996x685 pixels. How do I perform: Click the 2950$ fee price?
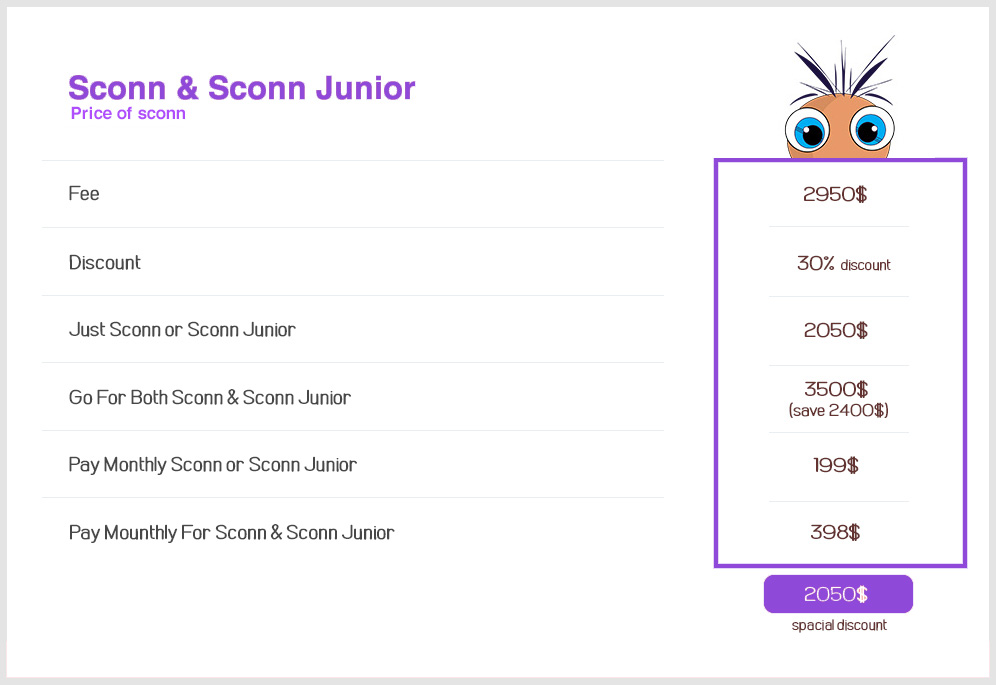point(835,194)
